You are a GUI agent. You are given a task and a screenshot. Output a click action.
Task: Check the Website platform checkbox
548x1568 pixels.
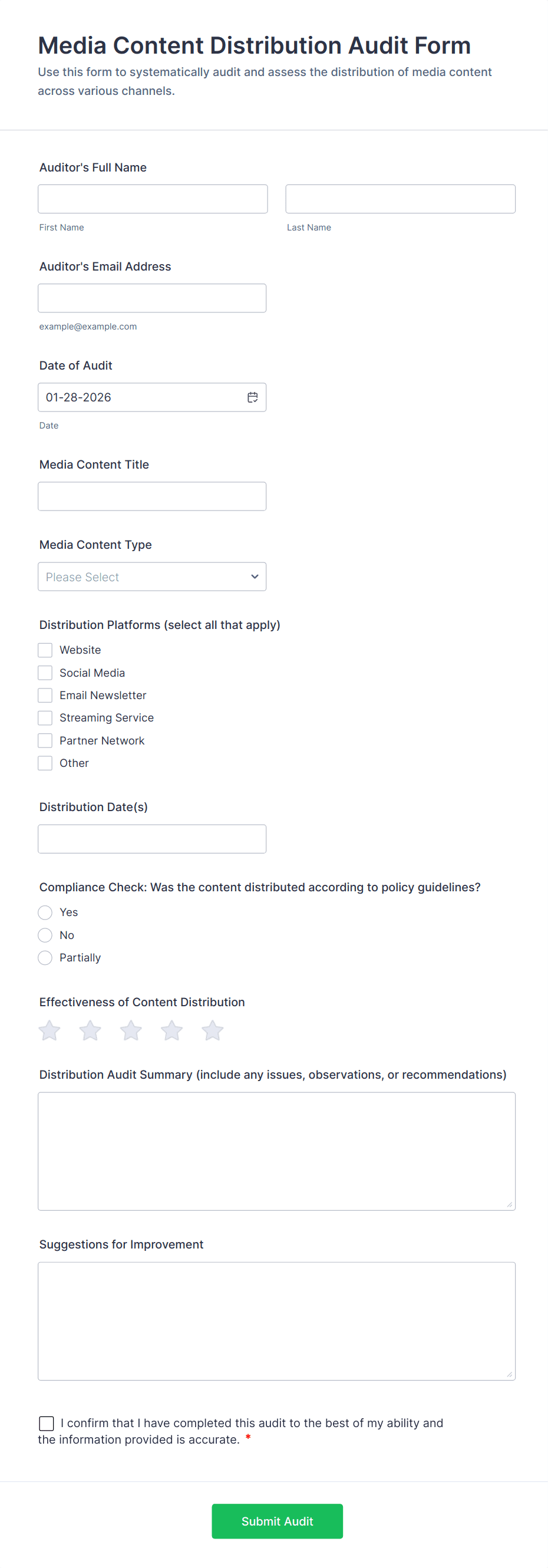pos(45,650)
